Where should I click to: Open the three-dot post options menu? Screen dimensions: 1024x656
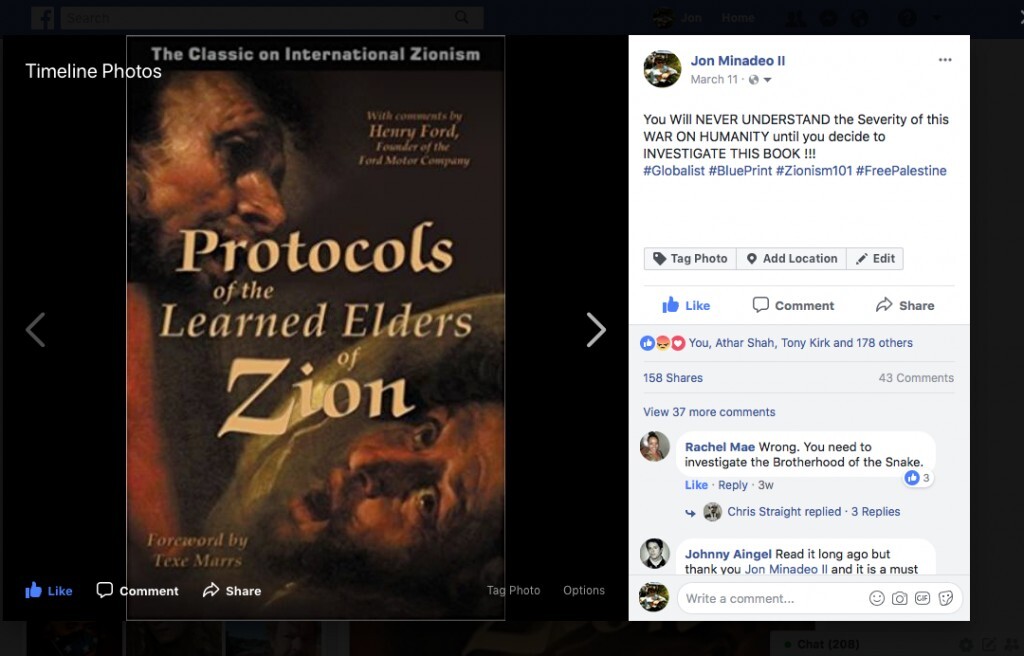click(944, 60)
